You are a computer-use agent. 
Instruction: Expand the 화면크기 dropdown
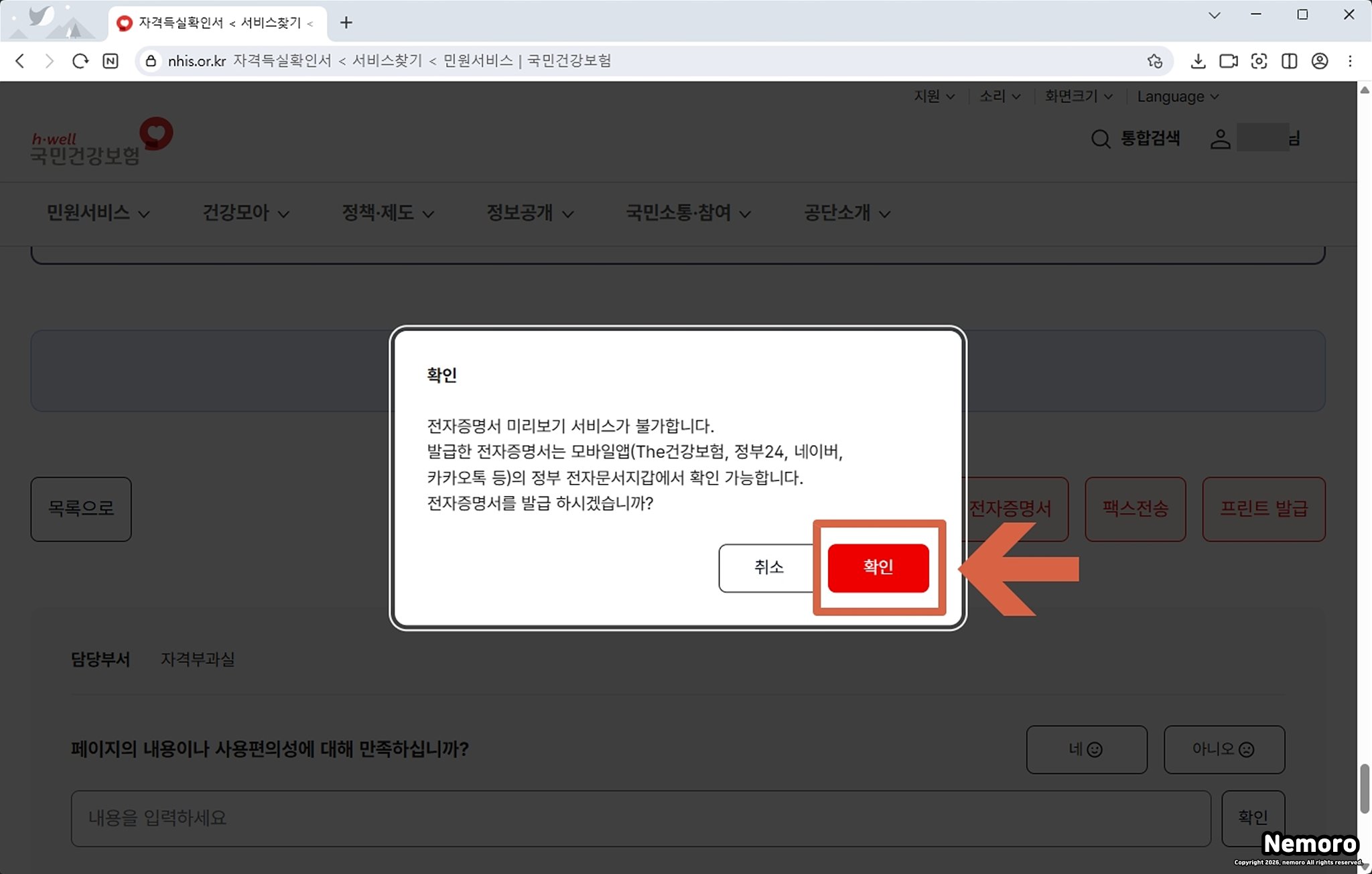pyautogui.click(x=1078, y=97)
